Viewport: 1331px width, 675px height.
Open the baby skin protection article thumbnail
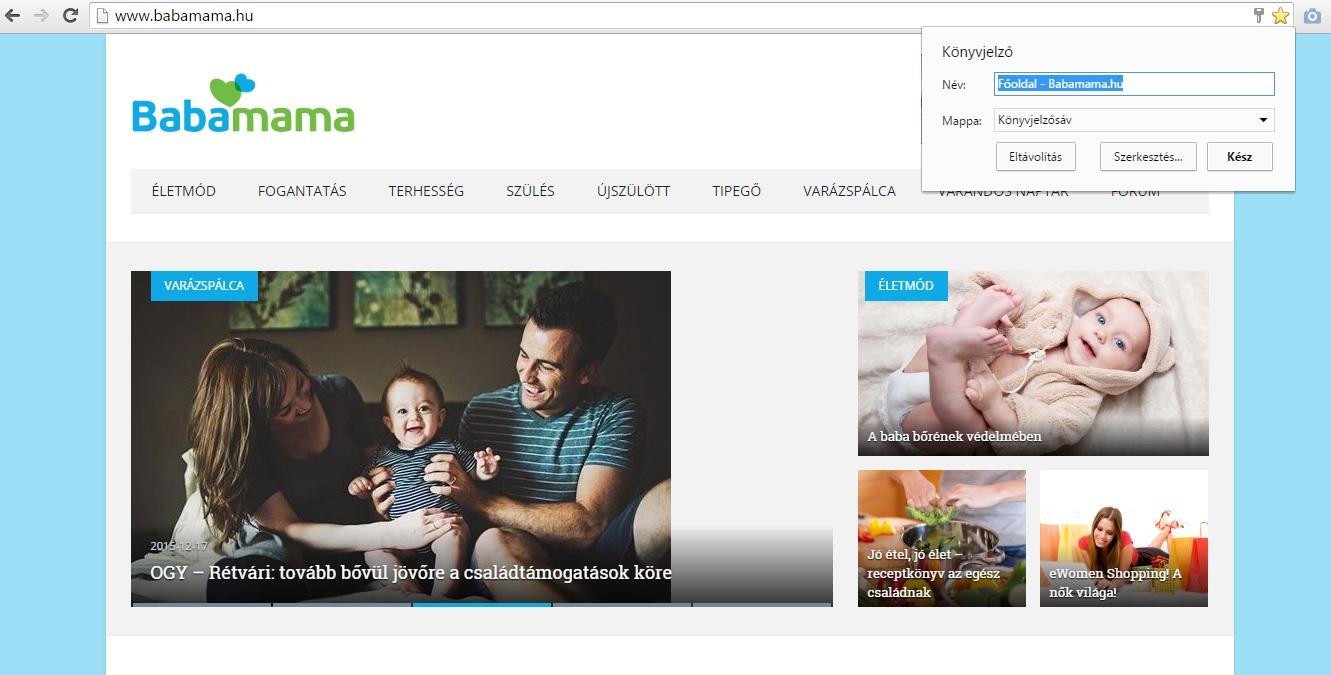tap(1033, 363)
